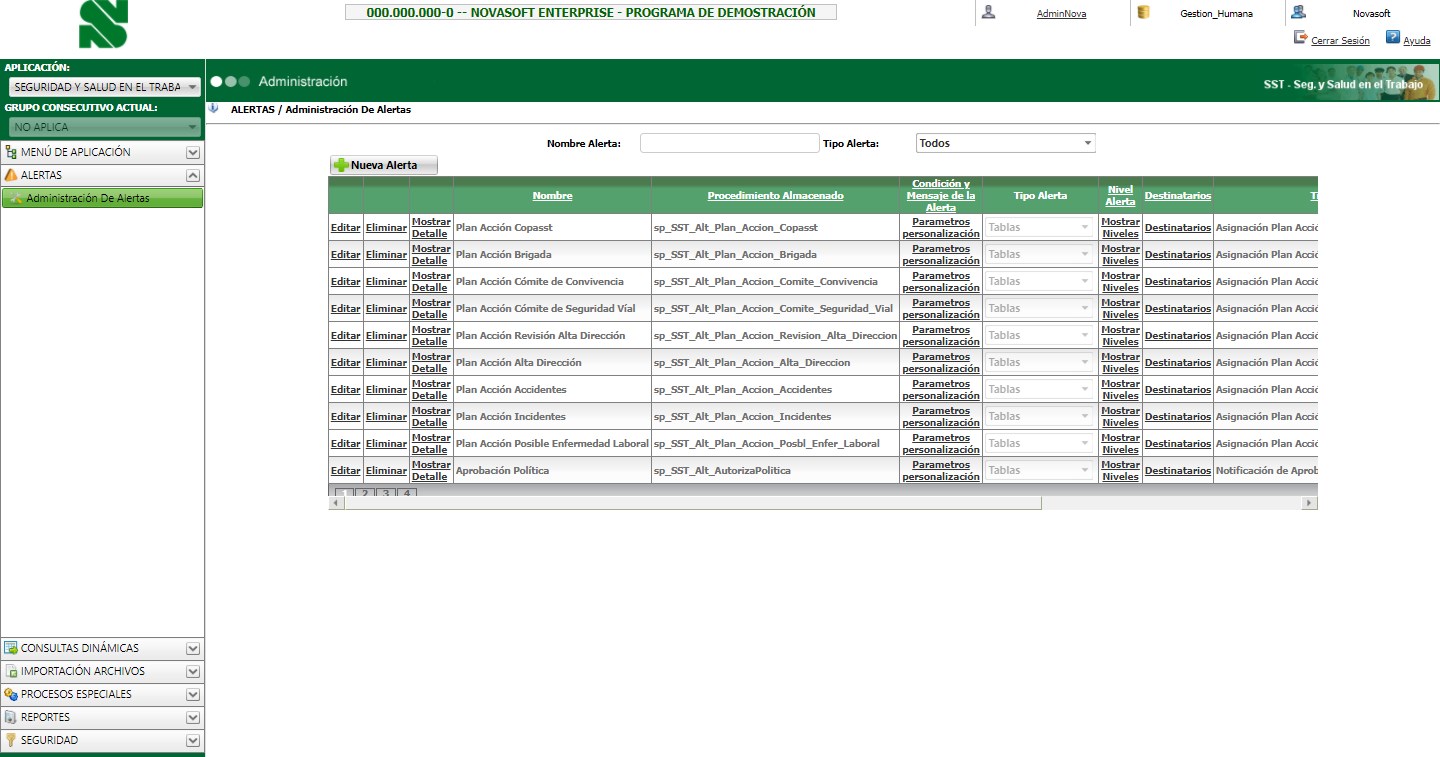Sort by Procedimiento Almacenado column header

pyautogui.click(x=775, y=196)
